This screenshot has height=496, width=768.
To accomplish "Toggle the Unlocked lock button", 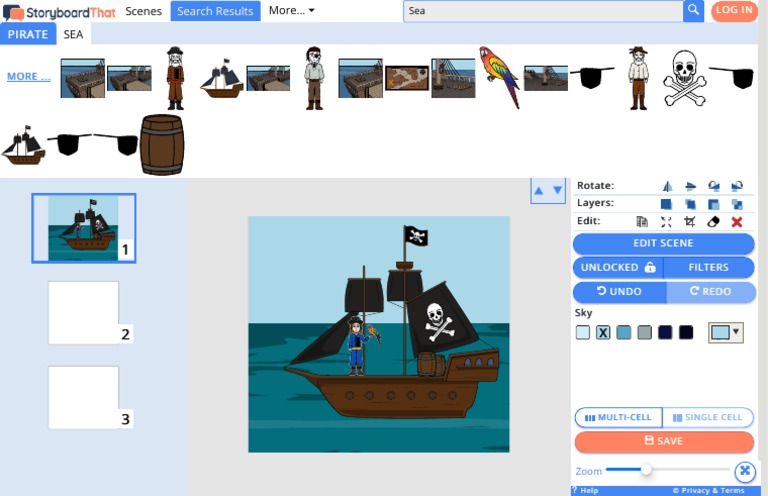I will point(617,268).
